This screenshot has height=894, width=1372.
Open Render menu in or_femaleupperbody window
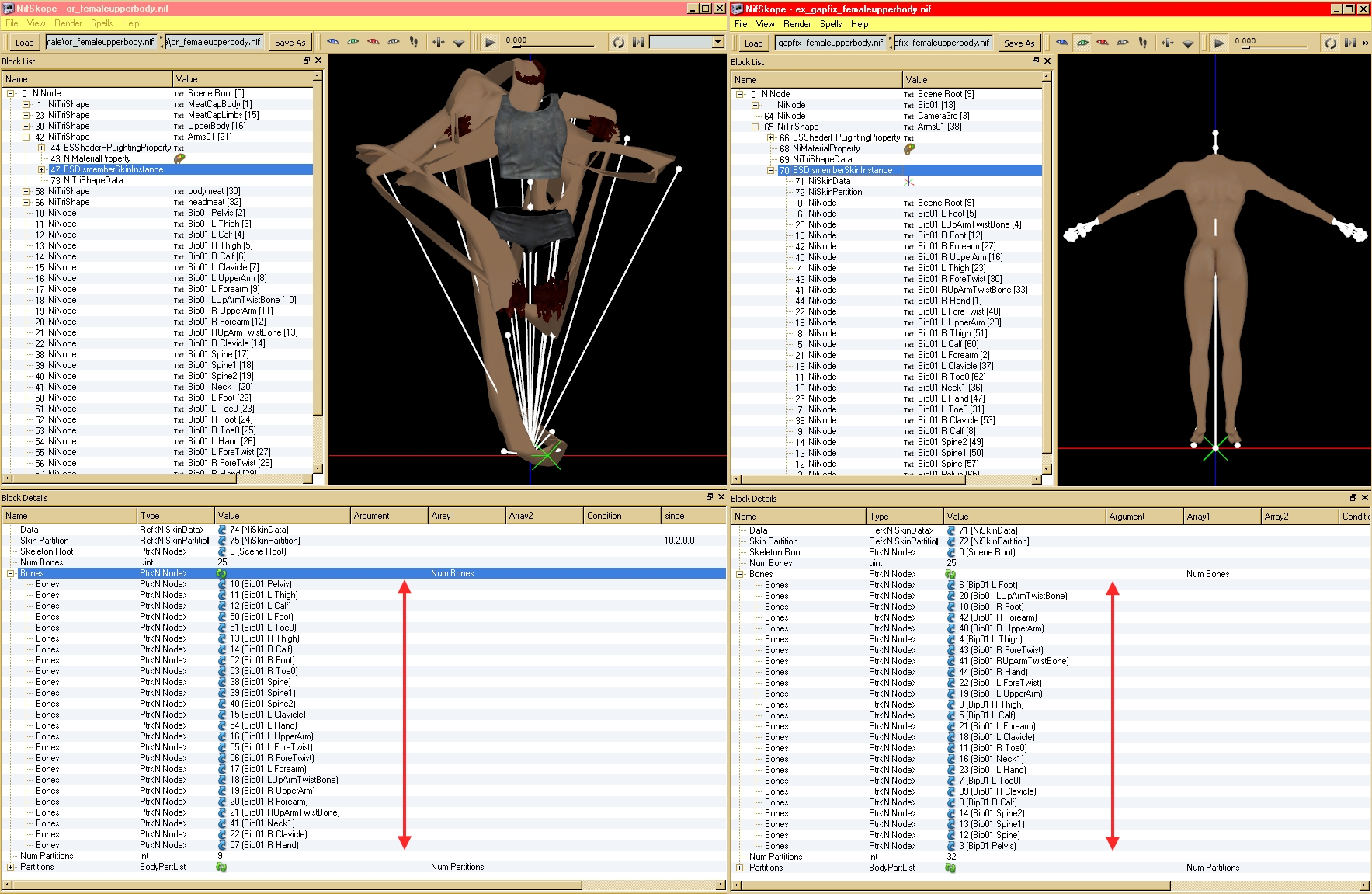click(68, 23)
